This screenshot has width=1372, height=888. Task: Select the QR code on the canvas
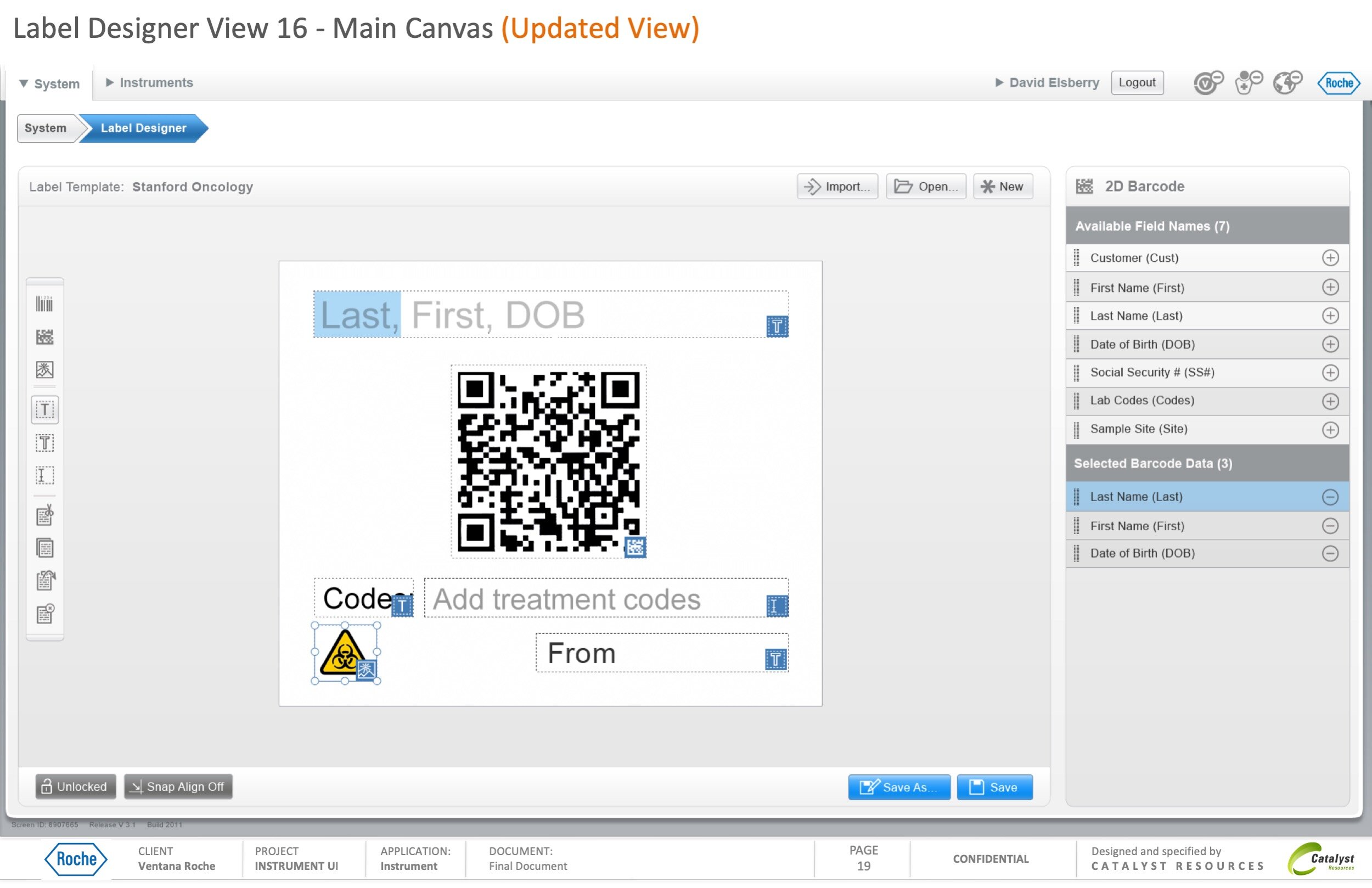coord(548,462)
